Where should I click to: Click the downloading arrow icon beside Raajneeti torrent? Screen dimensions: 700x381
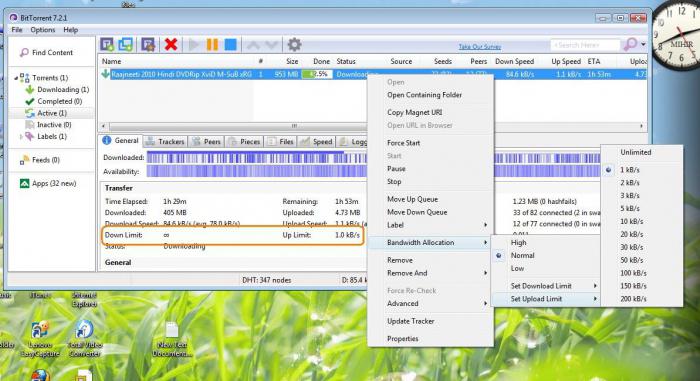105,74
